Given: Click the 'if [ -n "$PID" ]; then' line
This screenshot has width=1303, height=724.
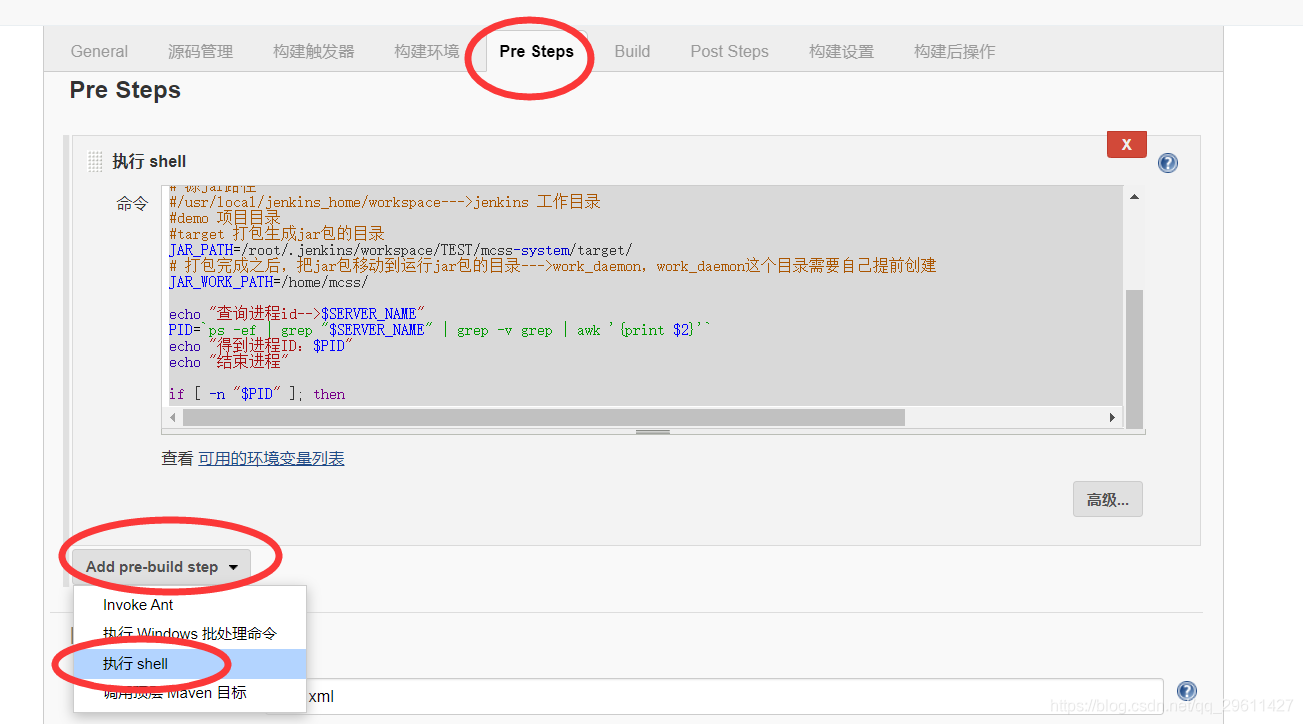Looking at the screenshot, I should pos(257,394).
